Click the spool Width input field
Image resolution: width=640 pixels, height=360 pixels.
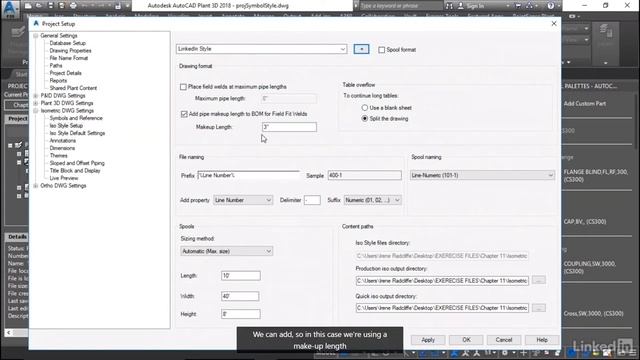pyautogui.click(x=240, y=296)
